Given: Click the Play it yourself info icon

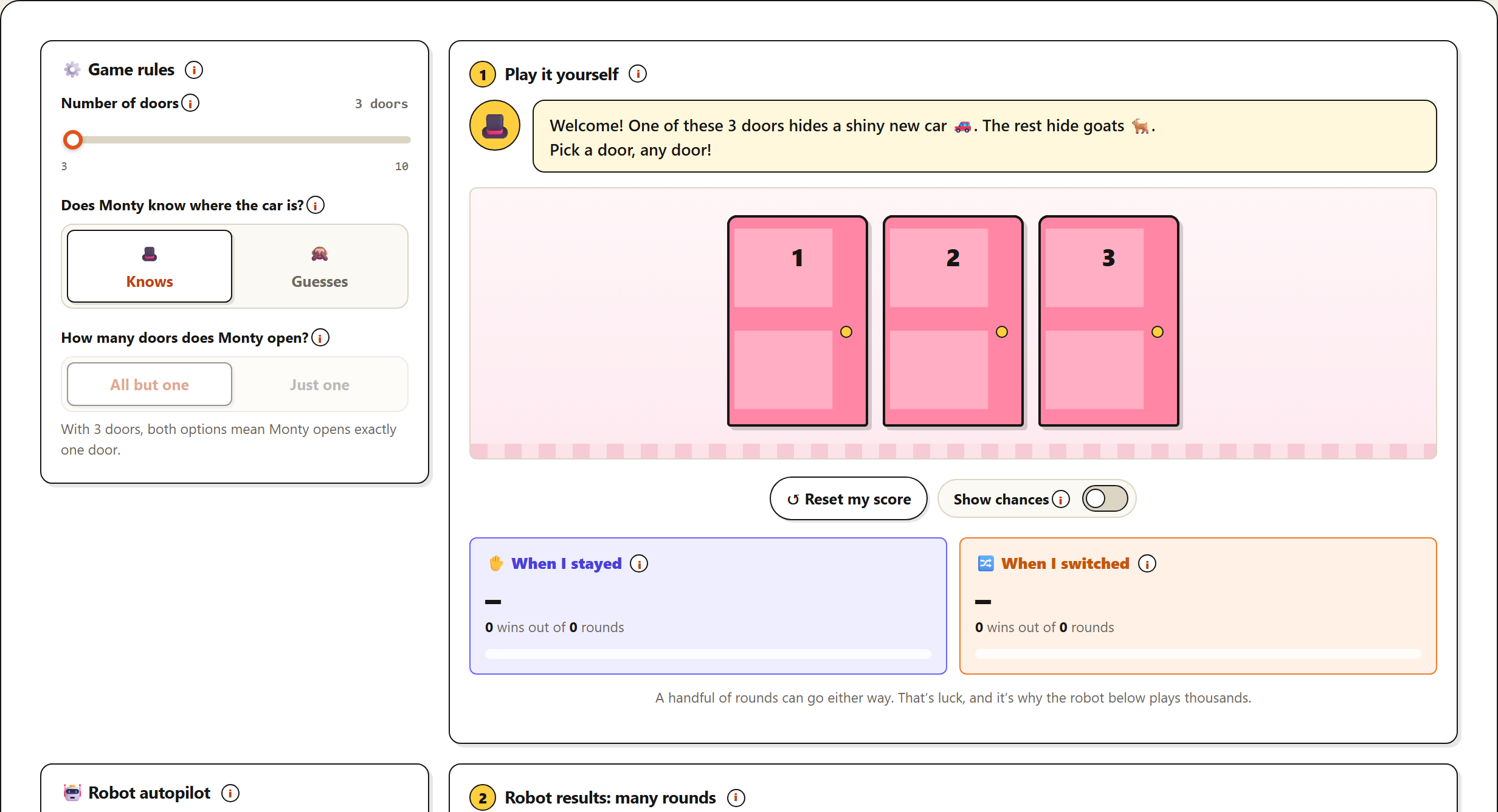Looking at the screenshot, I should tap(638, 74).
